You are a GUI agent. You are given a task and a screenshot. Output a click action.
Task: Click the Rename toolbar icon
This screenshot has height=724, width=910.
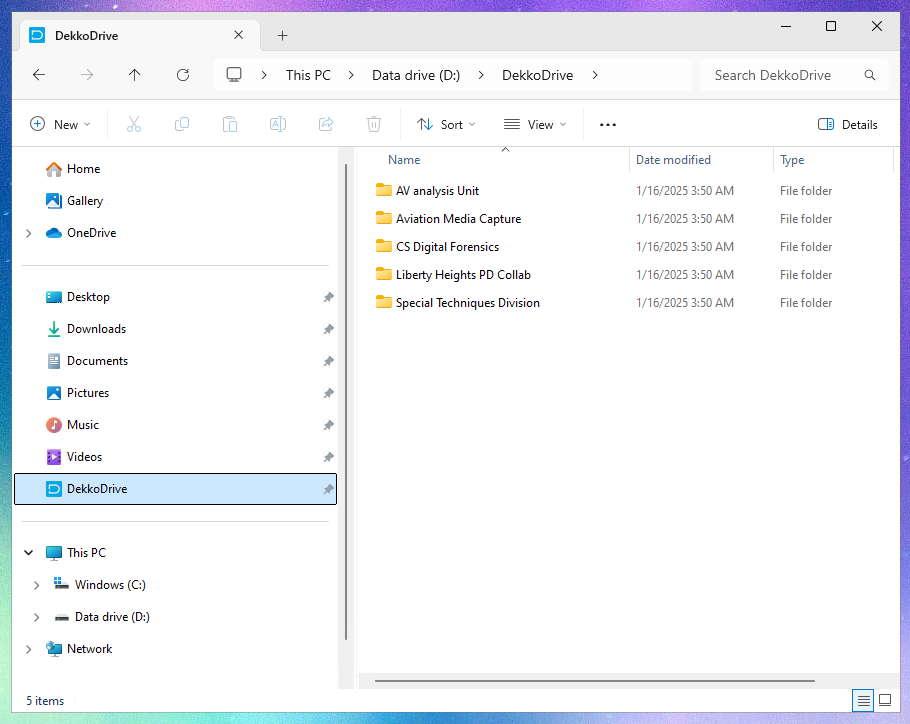coord(278,124)
